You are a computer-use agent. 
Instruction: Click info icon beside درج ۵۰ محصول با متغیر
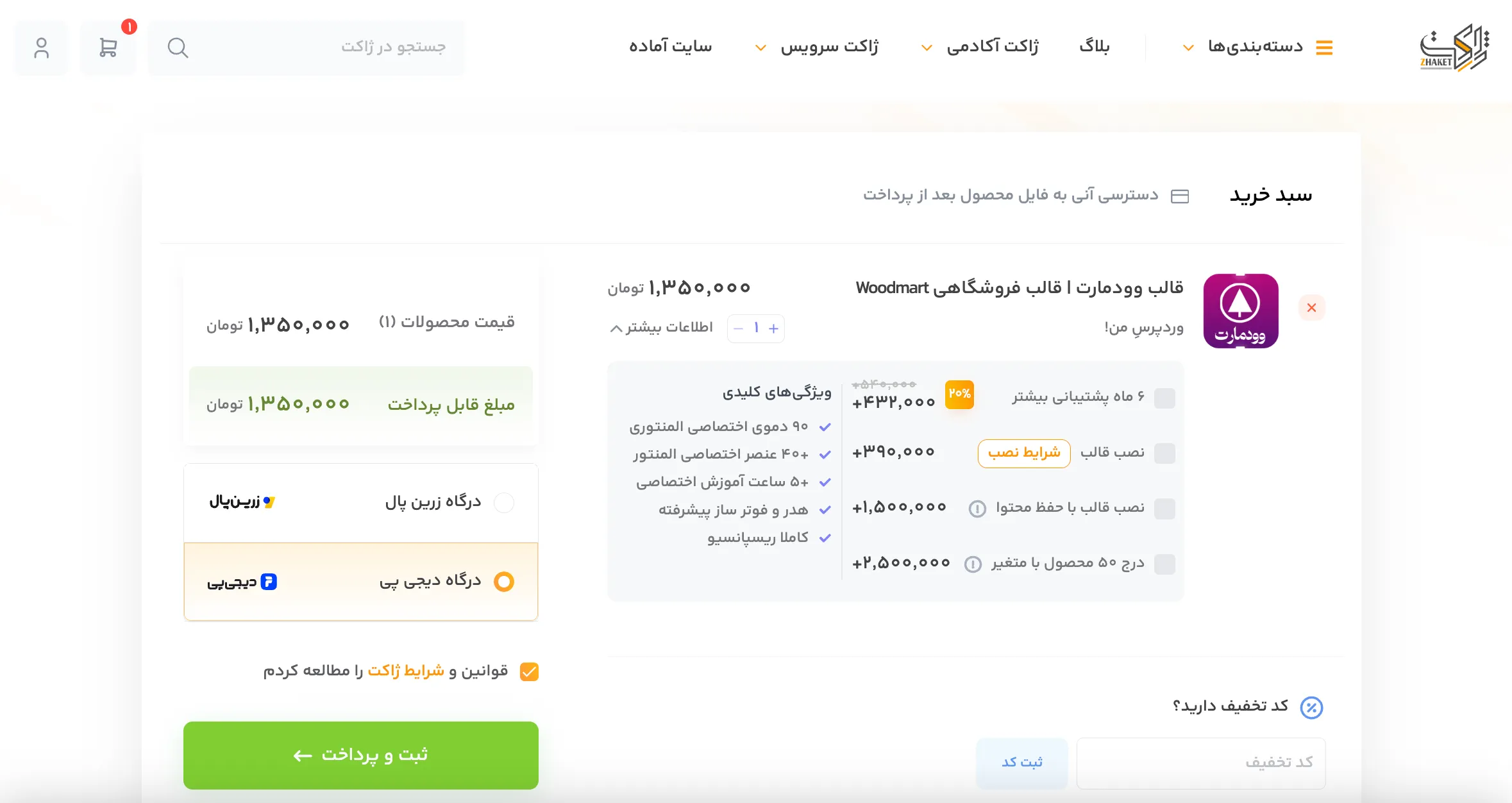point(973,564)
